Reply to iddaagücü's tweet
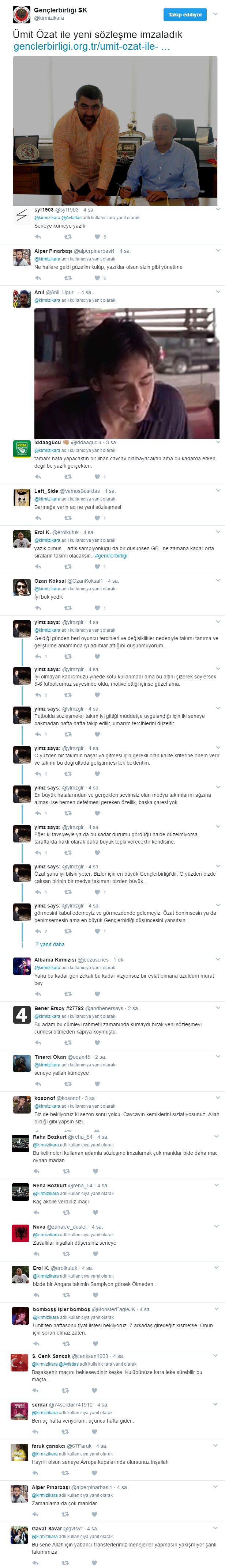Image resolution: width=225 pixels, height=1568 pixels. [38, 477]
